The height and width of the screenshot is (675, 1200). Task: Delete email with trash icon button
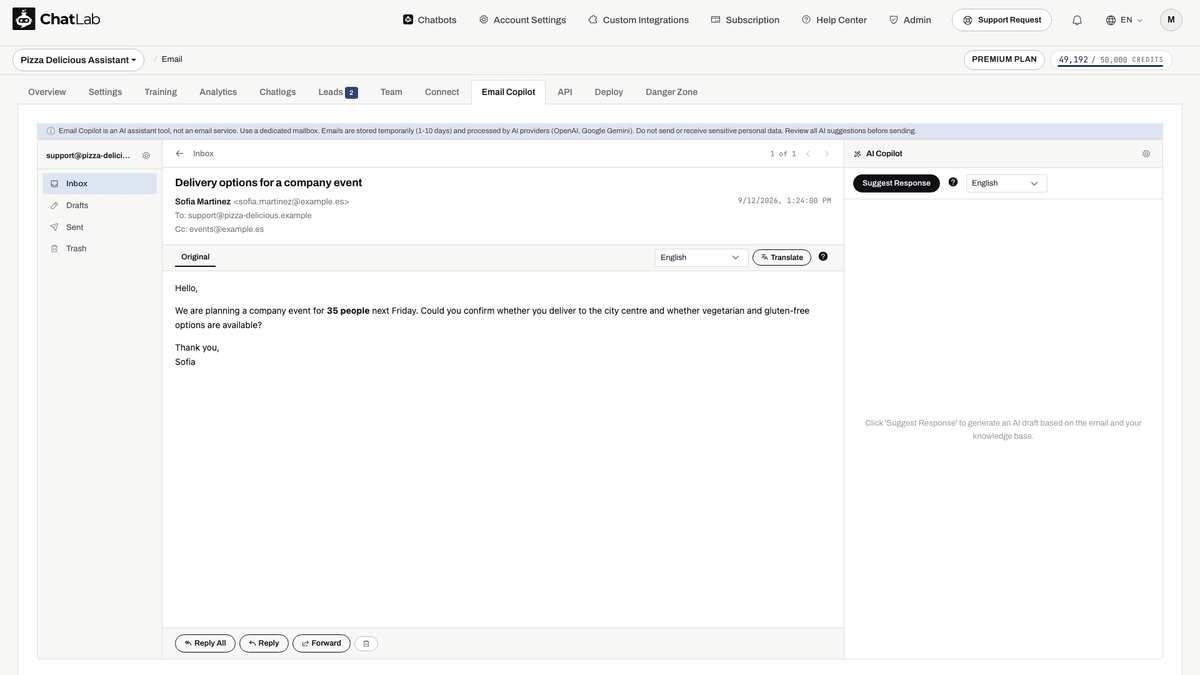click(366, 643)
